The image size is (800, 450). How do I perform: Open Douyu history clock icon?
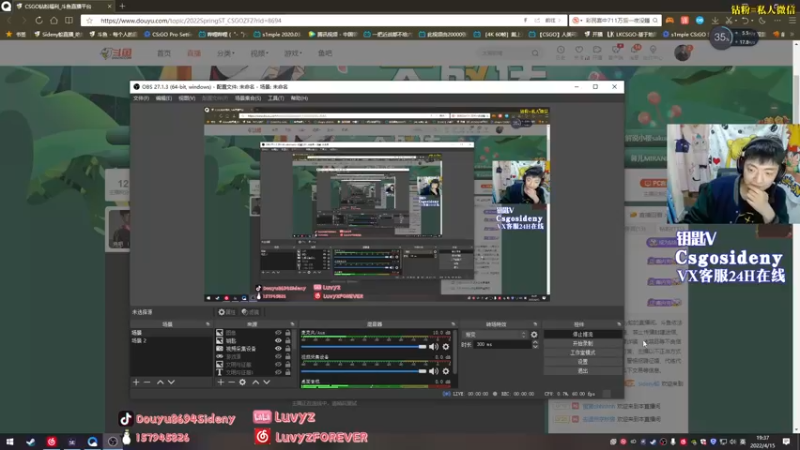[x=561, y=50]
